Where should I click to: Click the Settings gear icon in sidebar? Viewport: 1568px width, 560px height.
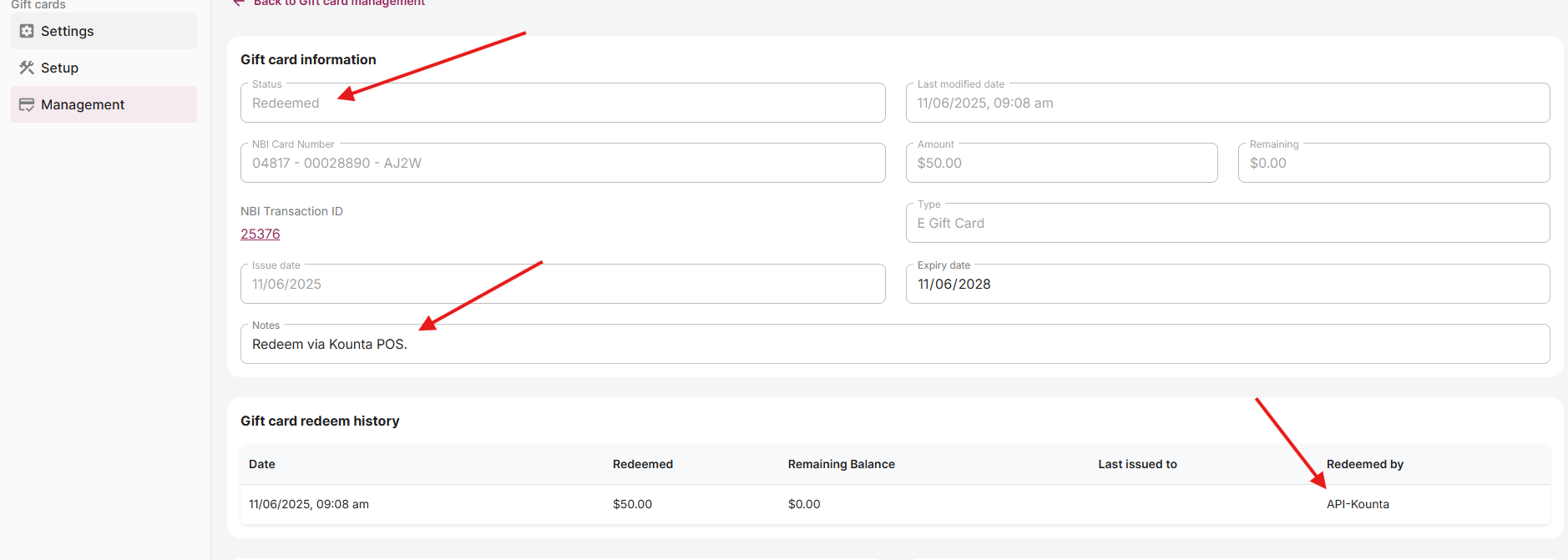tap(27, 31)
